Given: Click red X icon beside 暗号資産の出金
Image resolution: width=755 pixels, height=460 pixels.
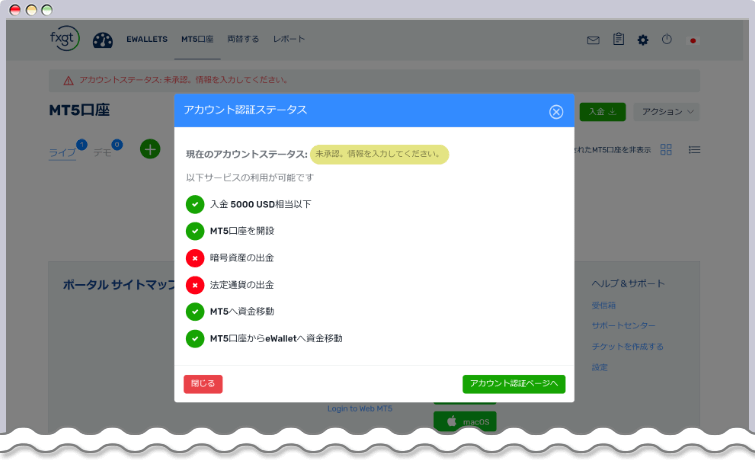Looking at the screenshot, I should pyautogui.click(x=195, y=258).
